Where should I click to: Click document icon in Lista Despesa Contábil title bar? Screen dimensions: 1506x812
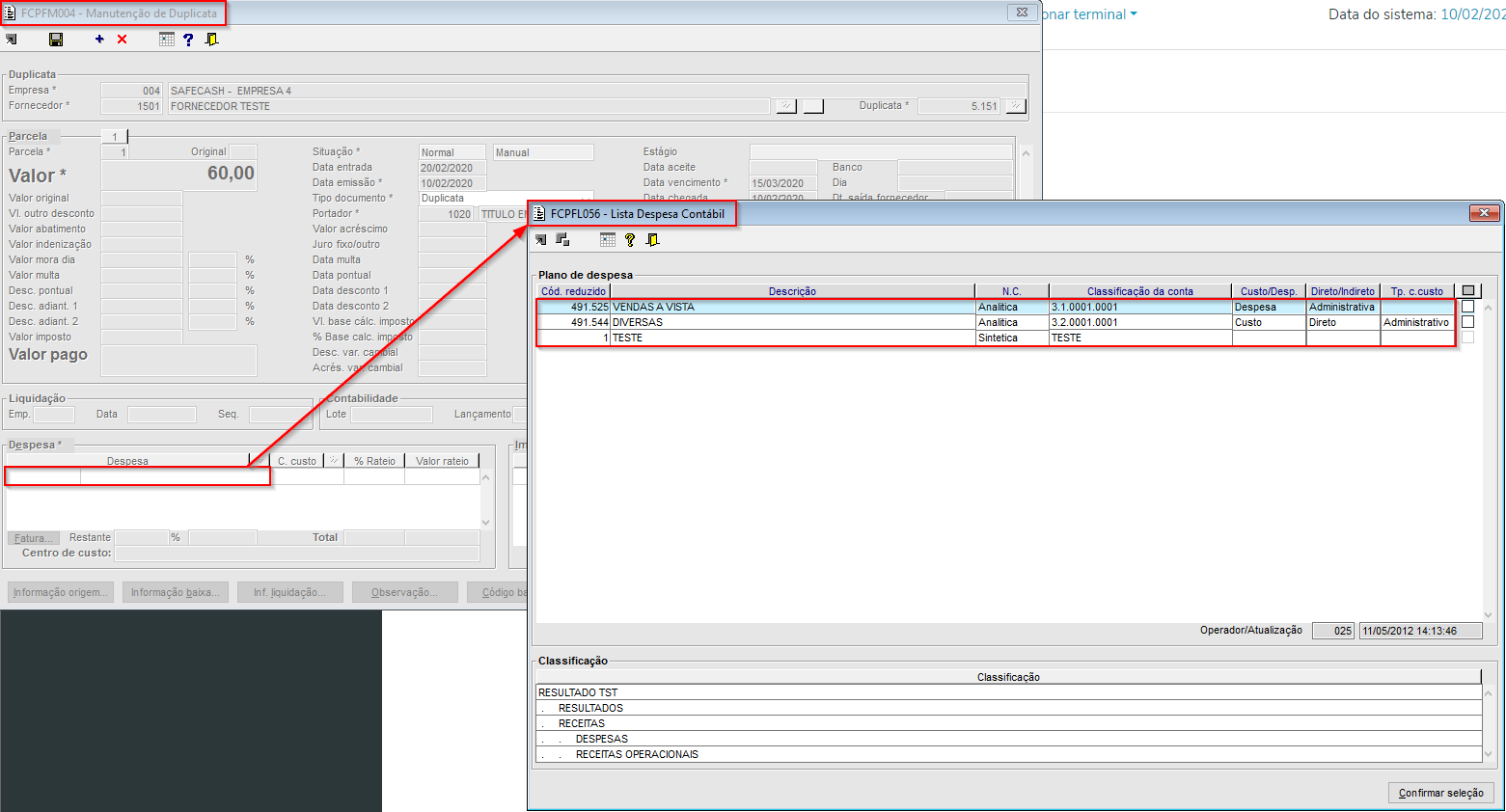point(539,213)
